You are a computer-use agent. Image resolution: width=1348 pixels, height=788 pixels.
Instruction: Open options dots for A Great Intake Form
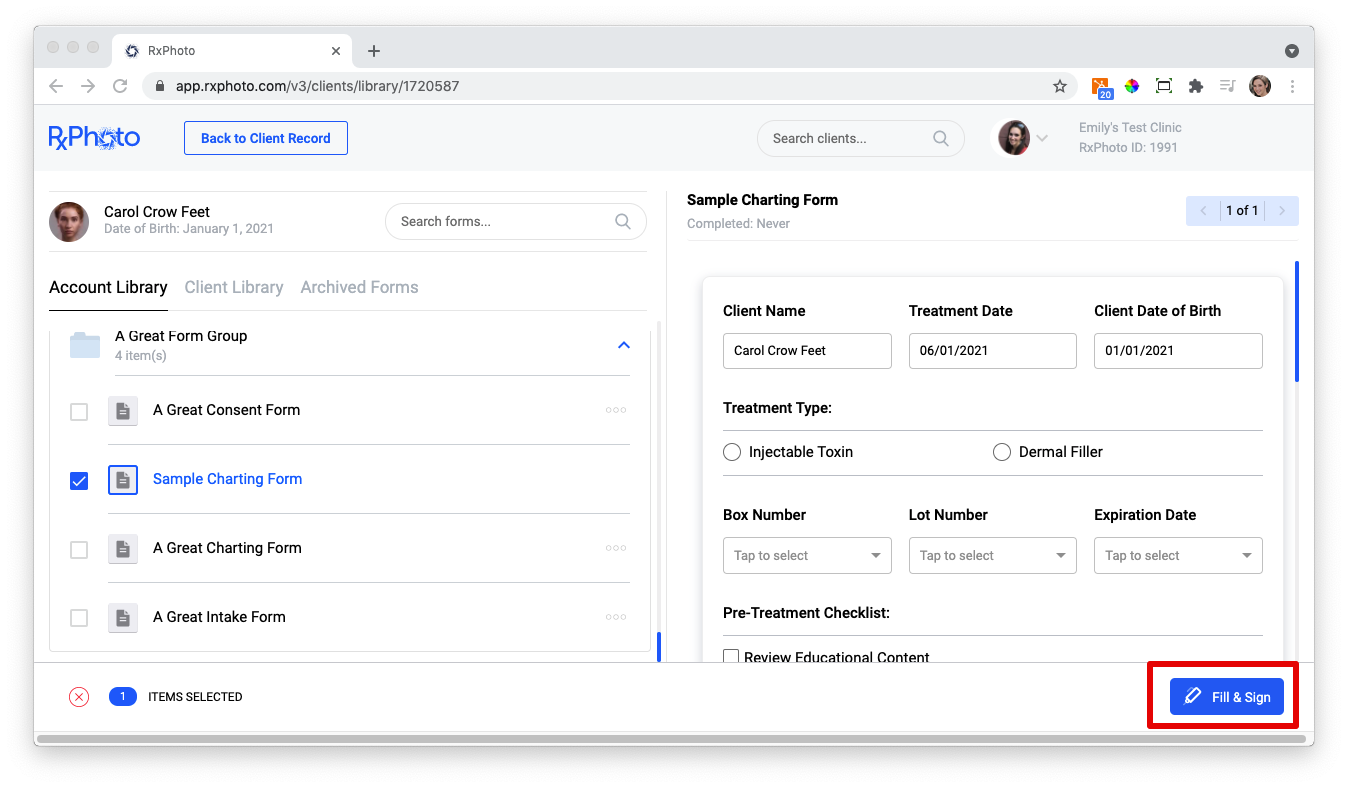click(x=616, y=617)
